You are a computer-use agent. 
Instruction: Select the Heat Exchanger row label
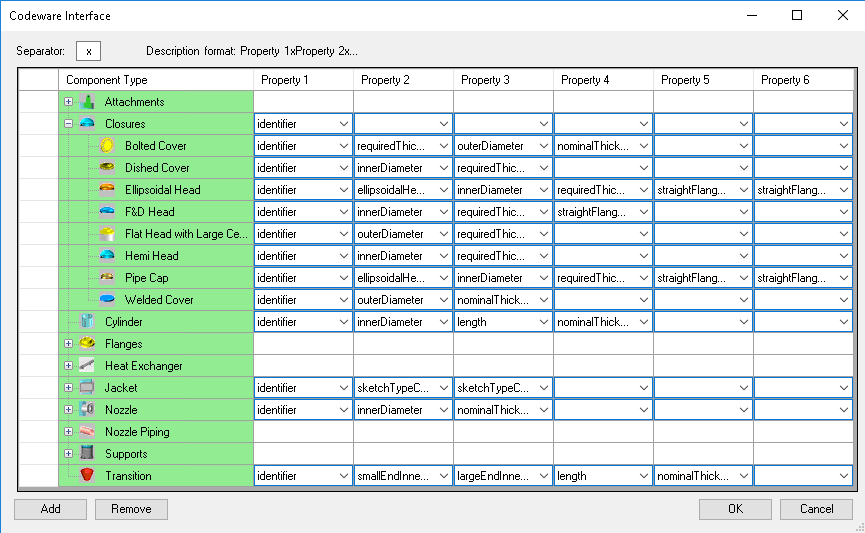pos(143,366)
